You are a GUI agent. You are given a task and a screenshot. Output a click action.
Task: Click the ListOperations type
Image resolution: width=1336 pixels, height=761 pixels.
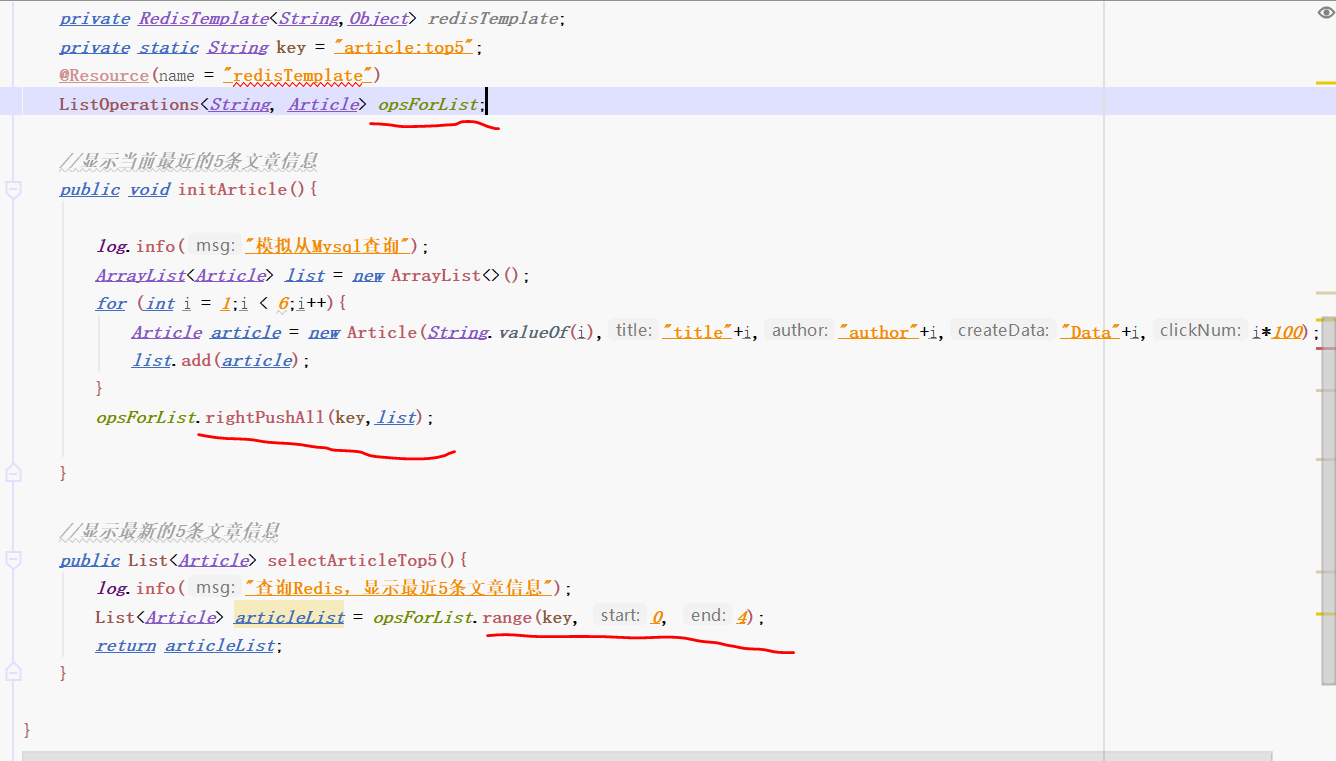[129, 104]
